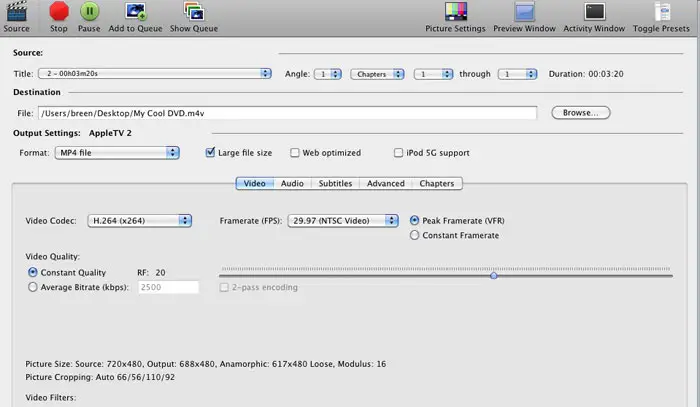Open the Framerate (FPS) dropdown
The image size is (700, 407).
343,220
